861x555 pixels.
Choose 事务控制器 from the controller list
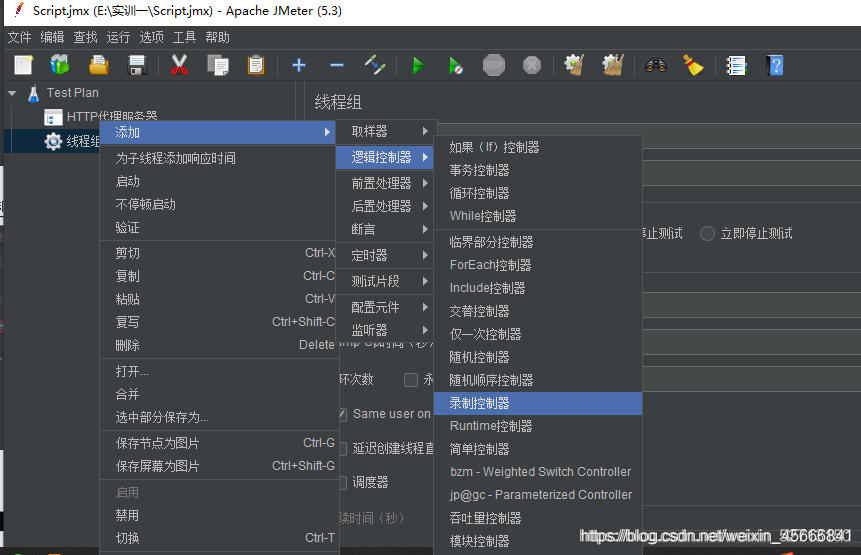[538, 171]
